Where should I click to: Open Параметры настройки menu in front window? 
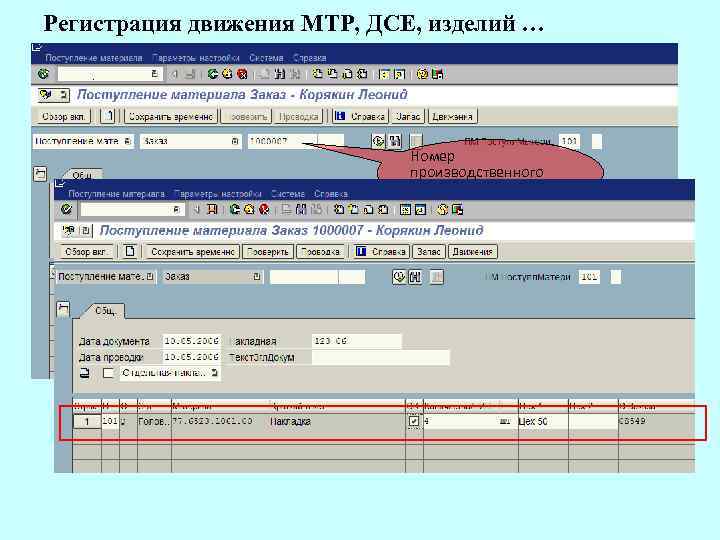[218, 194]
